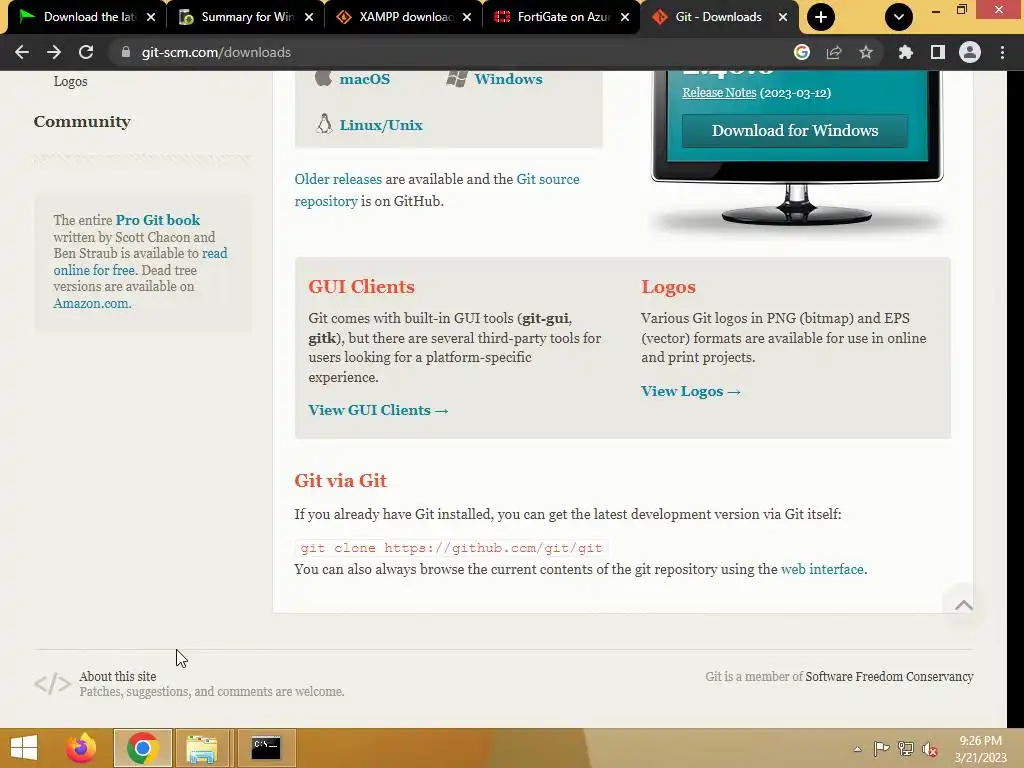Open Chrome from the taskbar
The width and height of the screenshot is (1024, 768).
[142, 748]
